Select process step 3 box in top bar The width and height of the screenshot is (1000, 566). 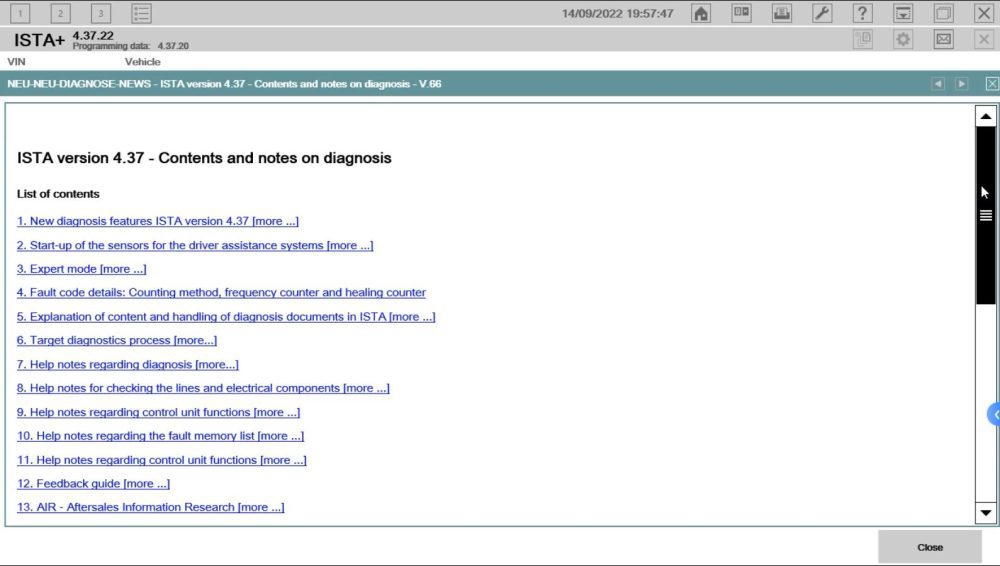pos(101,13)
